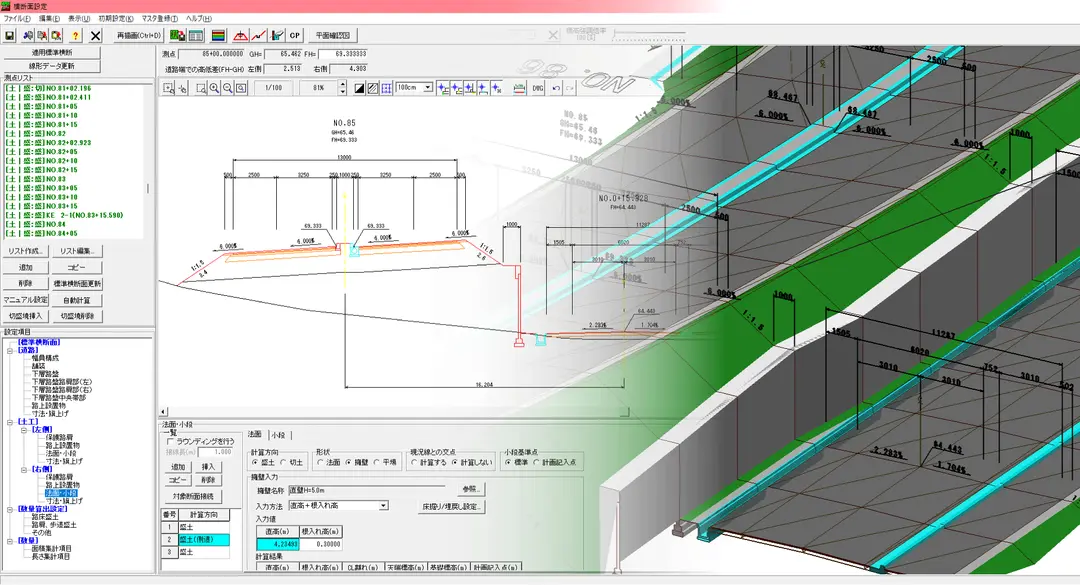Open the マスタ登録 menu
This screenshot has width=1080, height=585.
click(160, 19)
